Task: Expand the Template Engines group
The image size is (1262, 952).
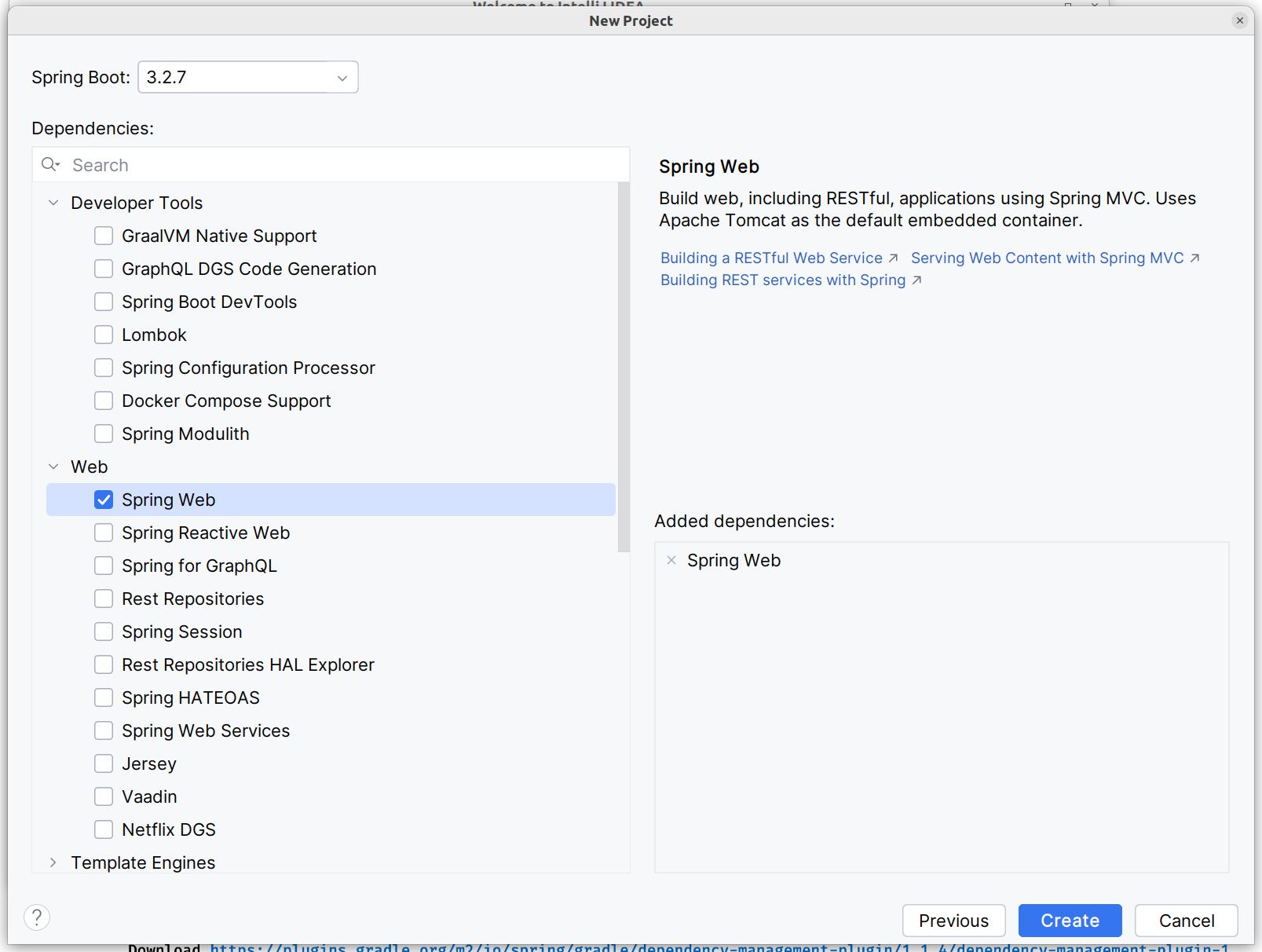Action: point(53,862)
